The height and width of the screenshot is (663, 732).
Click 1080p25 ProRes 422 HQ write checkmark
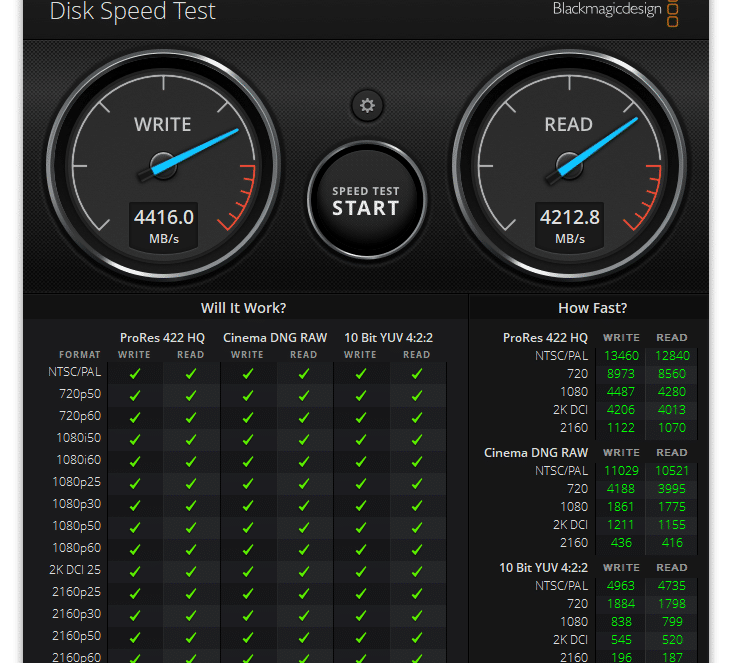pos(135,483)
